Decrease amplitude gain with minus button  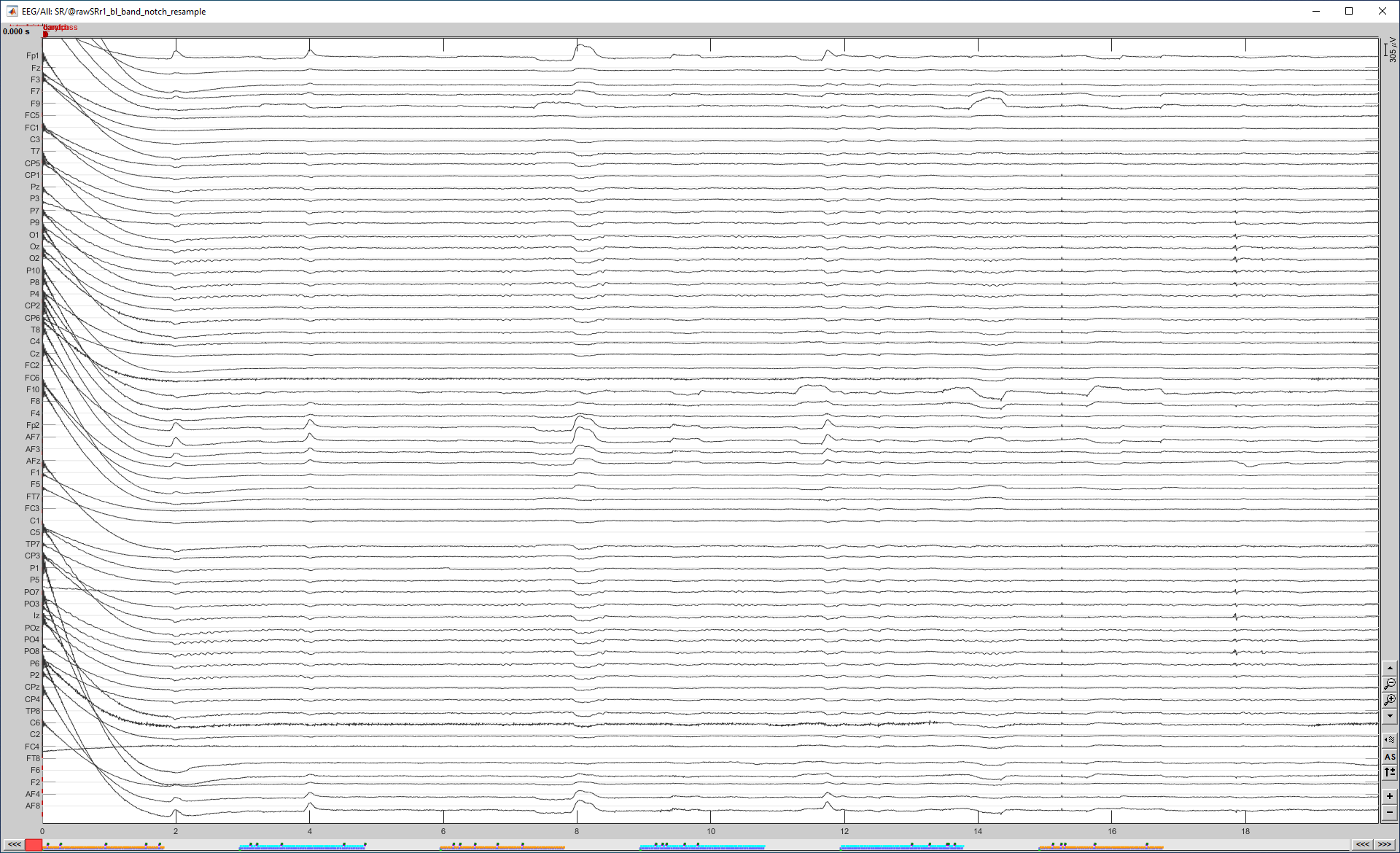(1390, 812)
